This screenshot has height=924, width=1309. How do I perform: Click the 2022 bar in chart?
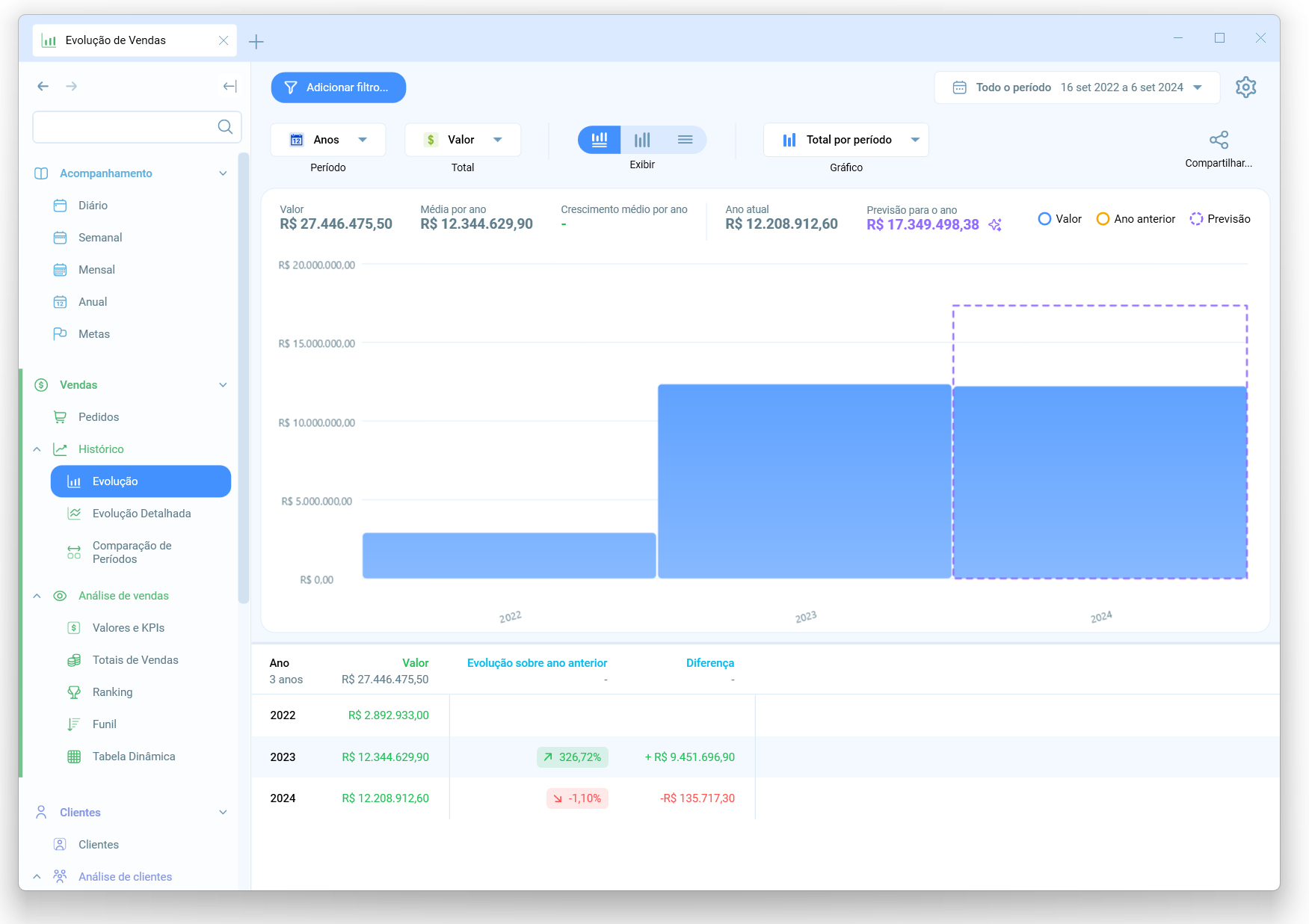pos(509,555)
